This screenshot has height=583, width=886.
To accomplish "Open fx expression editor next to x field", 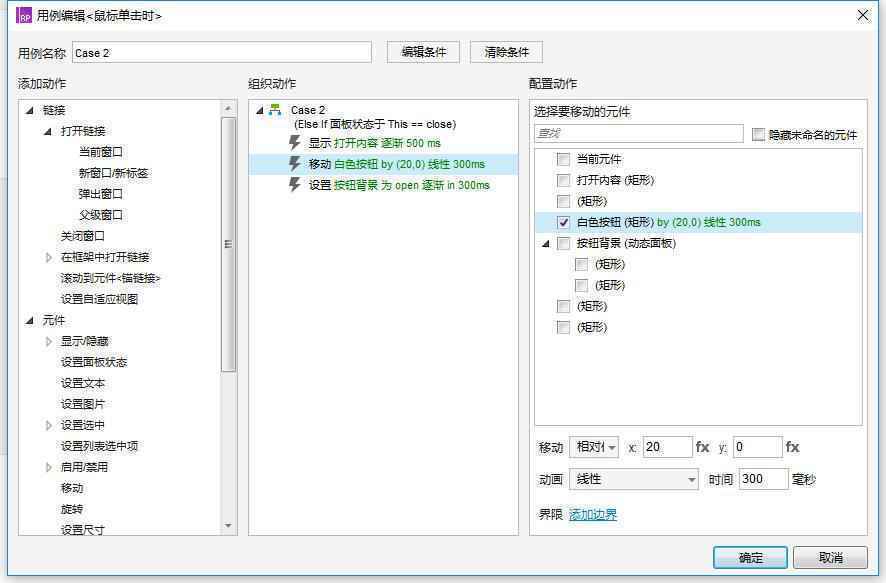I will pyautogui.click(x=702, y=447).
